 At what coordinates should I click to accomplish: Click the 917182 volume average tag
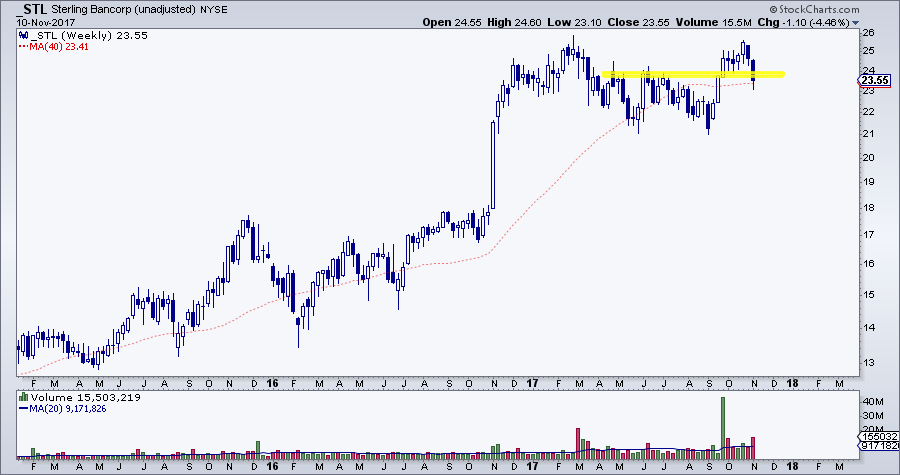point(880,445)
